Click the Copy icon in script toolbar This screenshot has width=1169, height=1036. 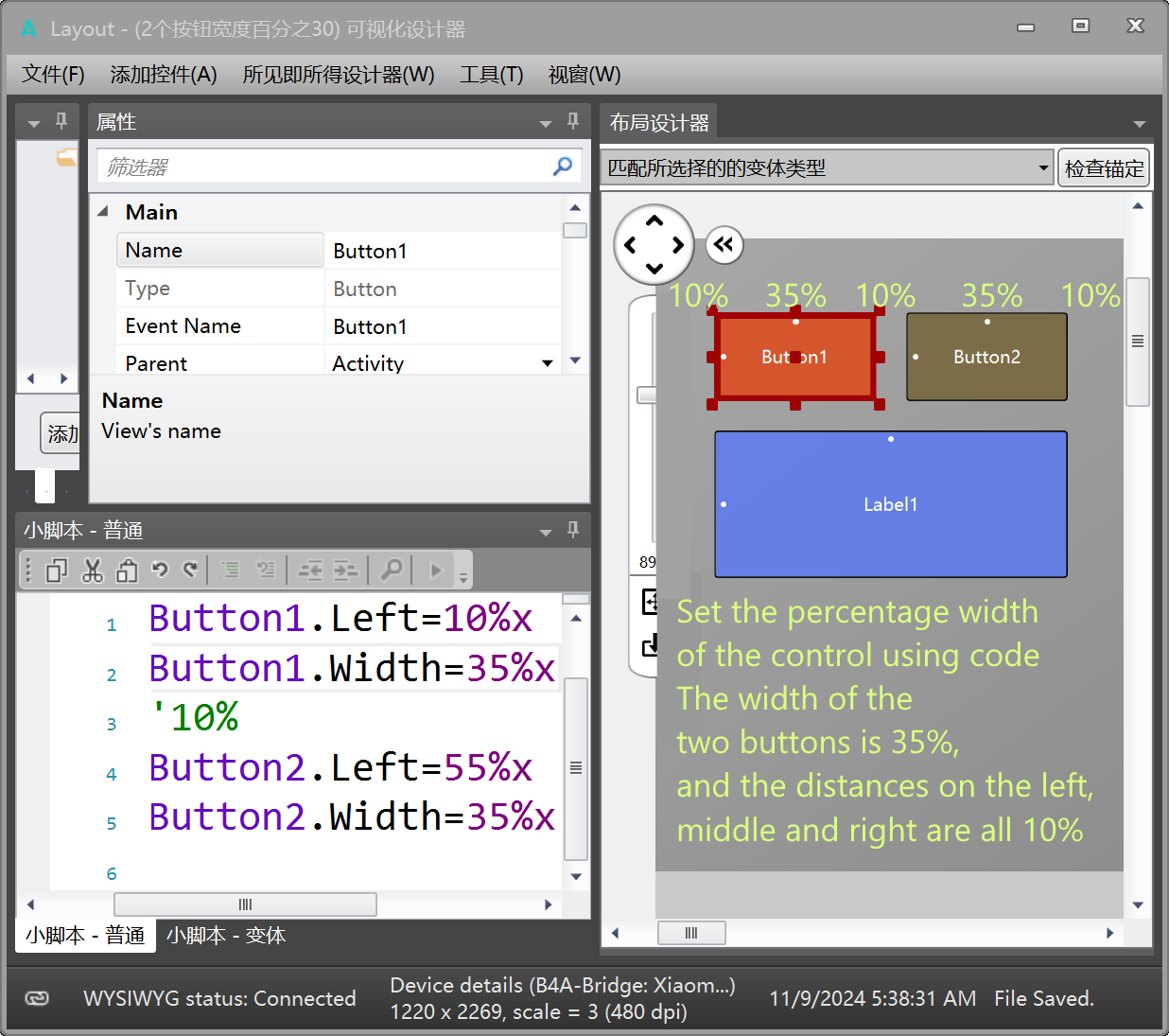(57, 570)
